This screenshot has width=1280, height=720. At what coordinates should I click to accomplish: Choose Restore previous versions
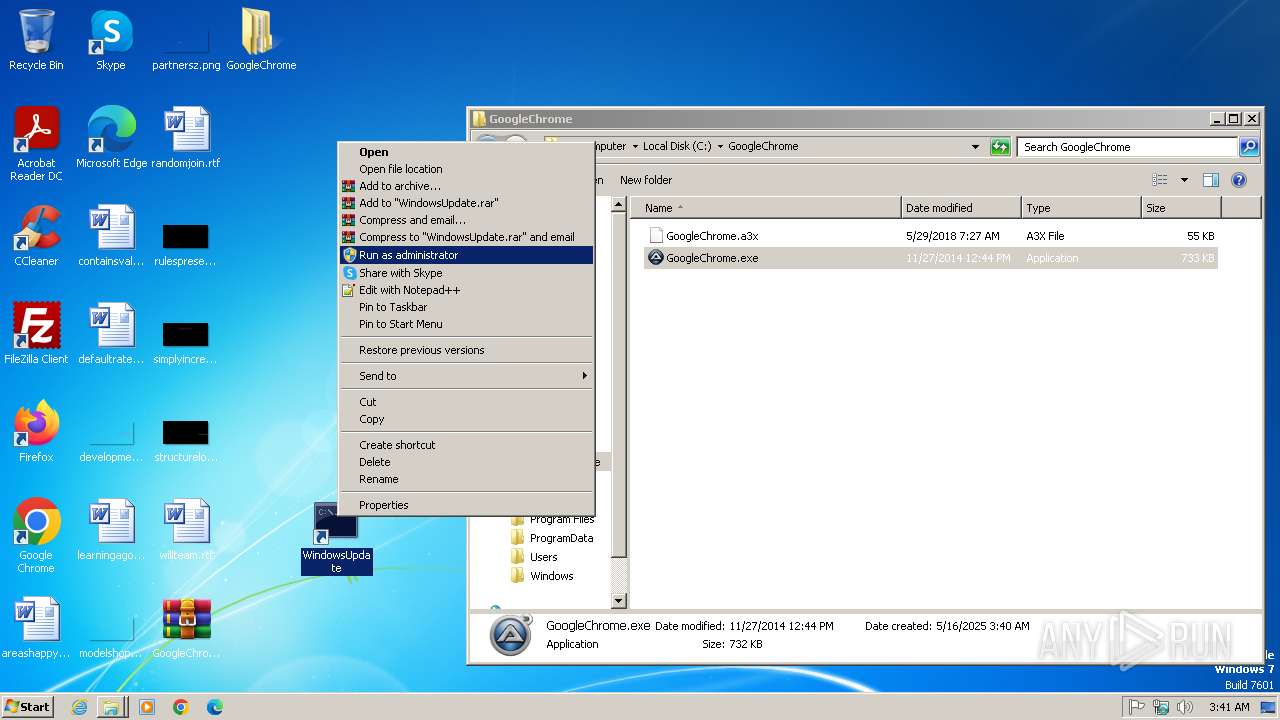(465, 350)
